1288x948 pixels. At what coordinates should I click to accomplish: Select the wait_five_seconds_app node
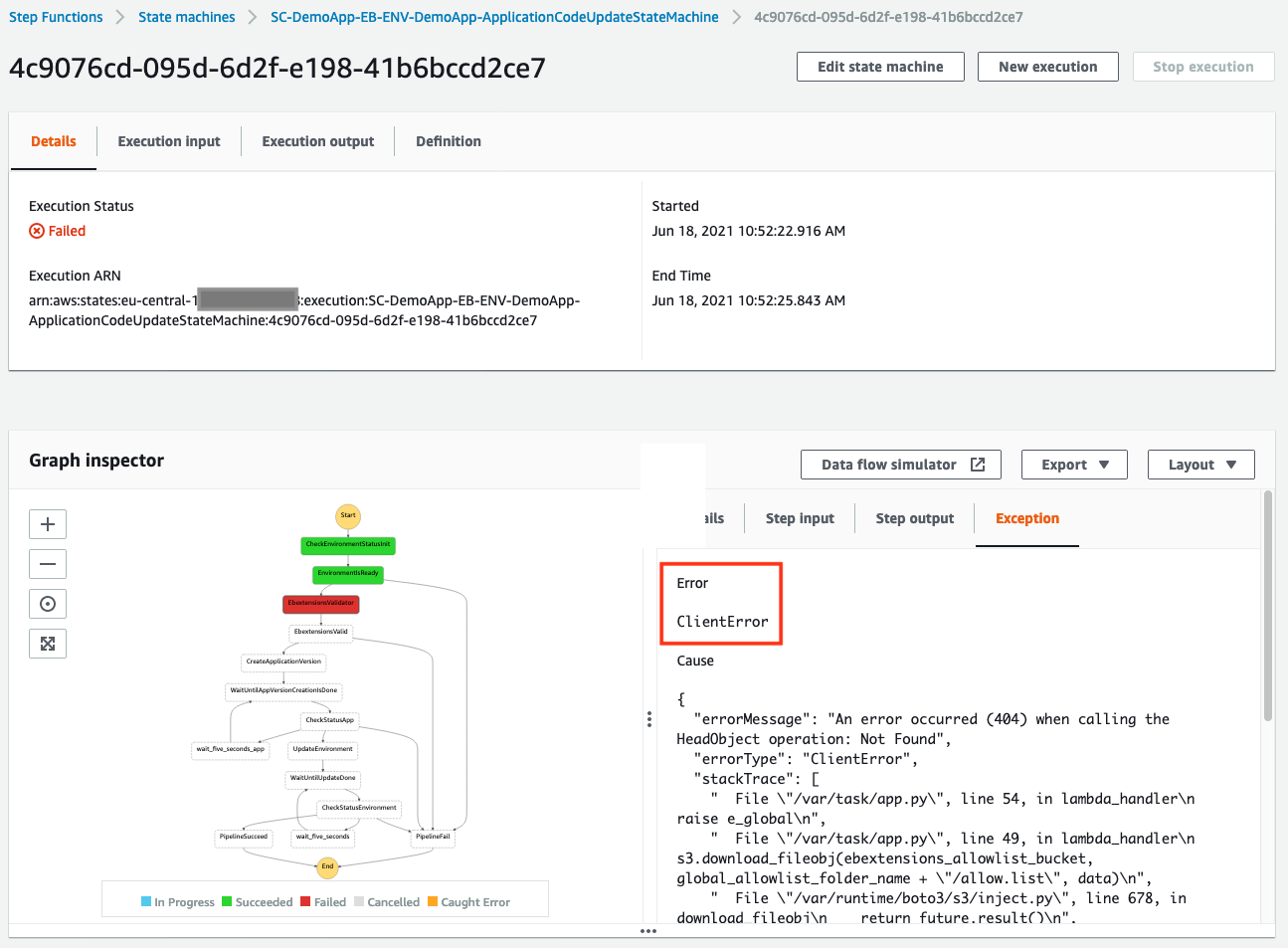[x=231, y=750]
